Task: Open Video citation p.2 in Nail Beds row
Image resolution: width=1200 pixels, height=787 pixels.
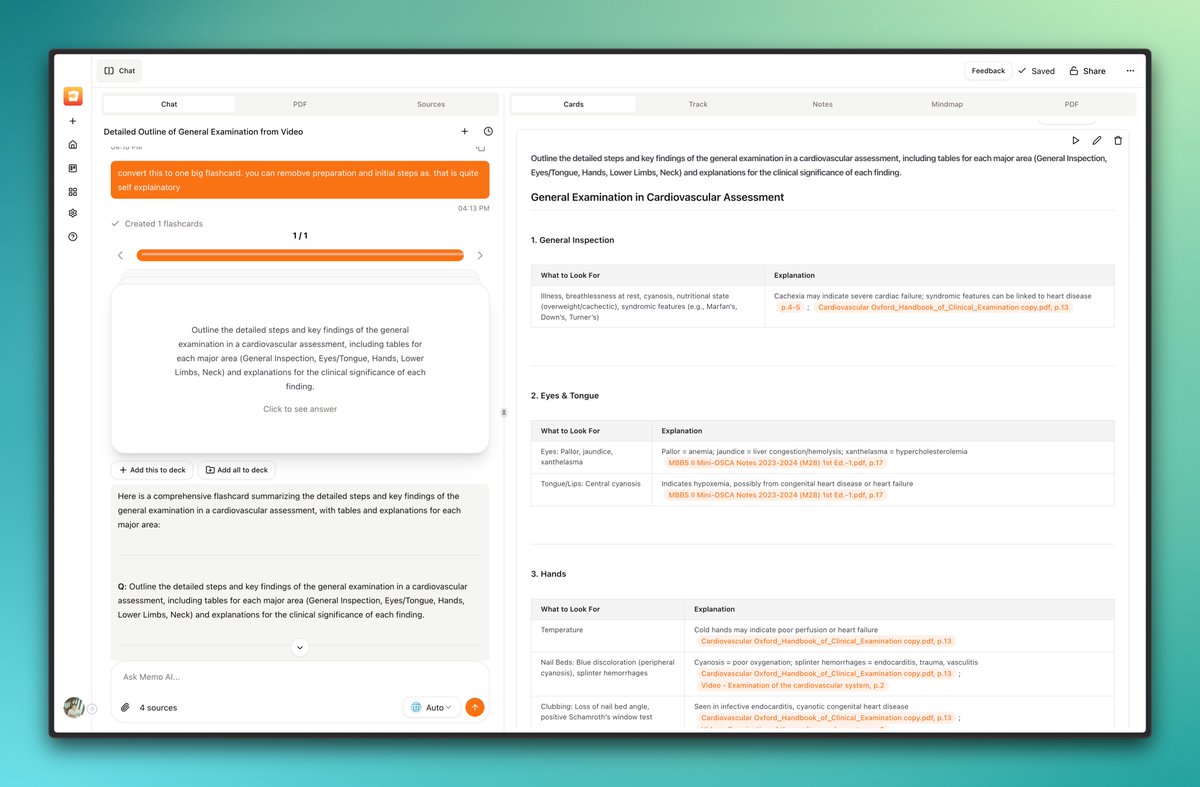Action: (x=793, y=685)
